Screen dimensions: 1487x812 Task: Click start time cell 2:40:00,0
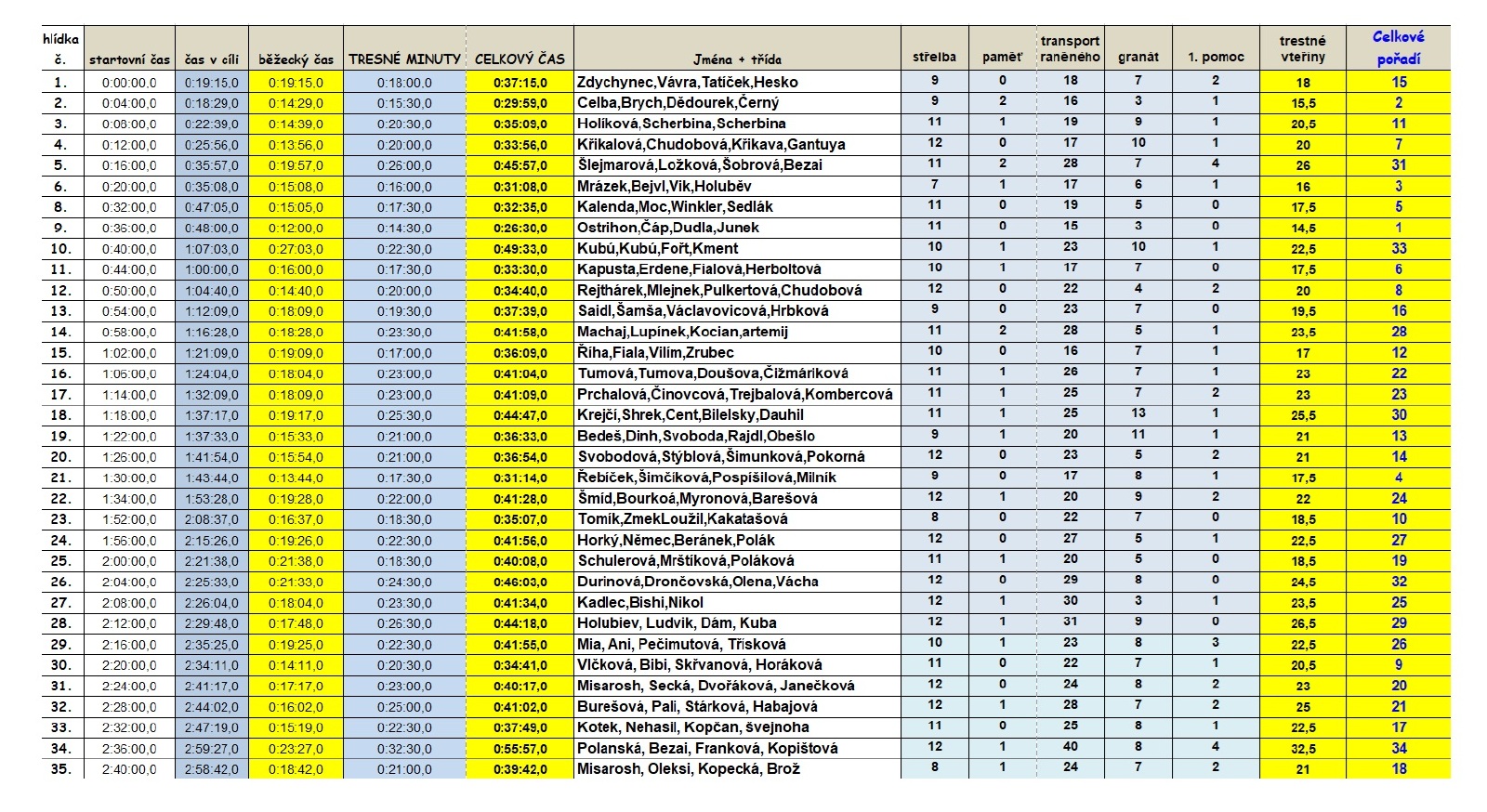[129, 769]
